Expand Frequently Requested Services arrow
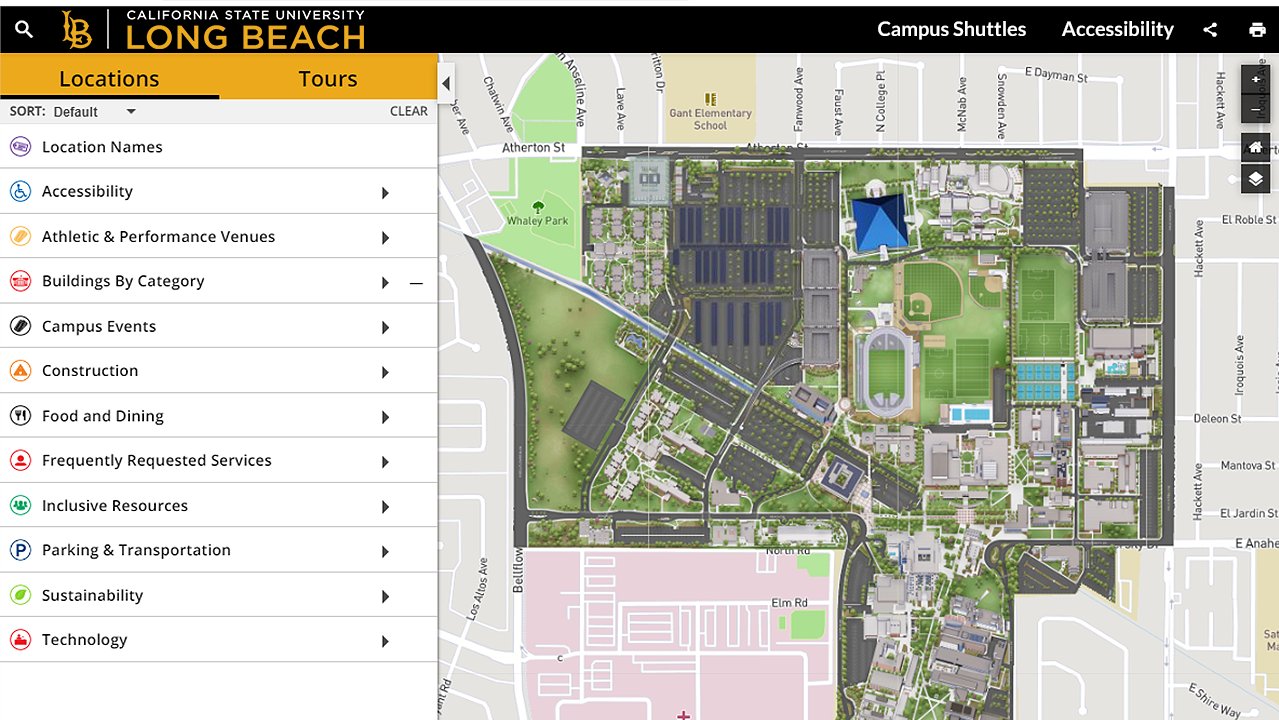Image resolution: width=1279 pixels, height=720 pixels. (x=385, y=462)
